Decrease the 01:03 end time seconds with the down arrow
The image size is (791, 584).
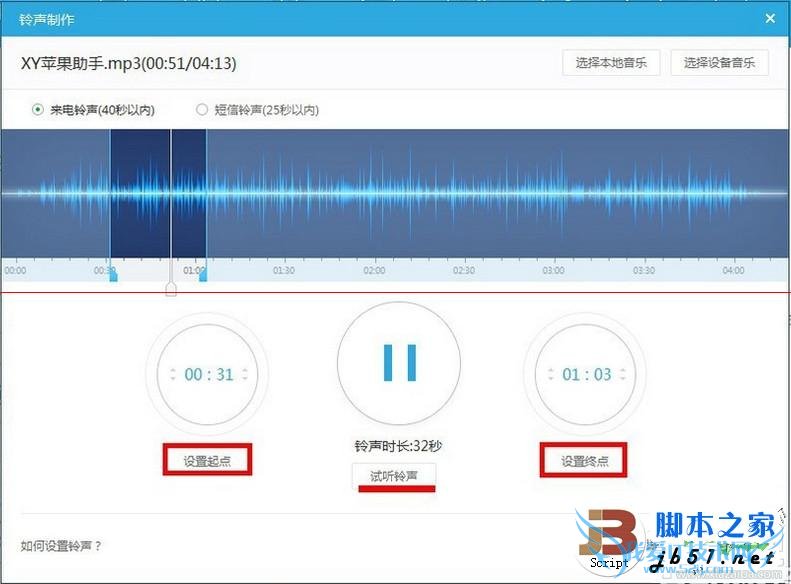pyautogui.click(x=623, y=378)
